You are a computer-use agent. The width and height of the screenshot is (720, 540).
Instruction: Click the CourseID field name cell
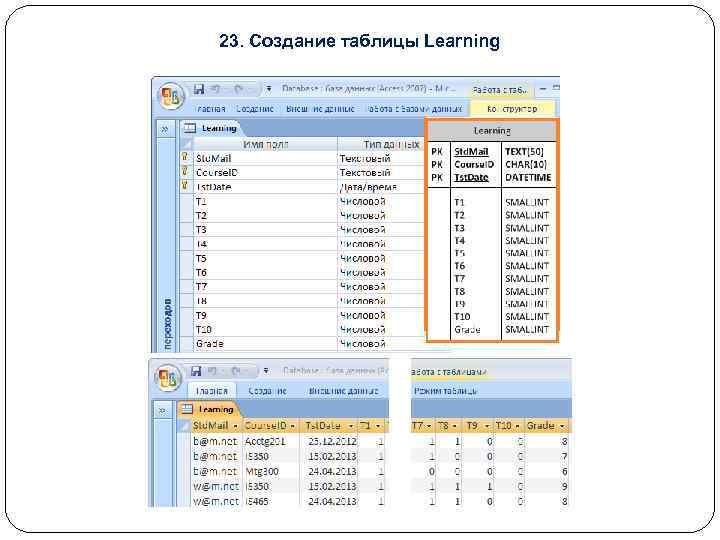[x=265, y=172]
